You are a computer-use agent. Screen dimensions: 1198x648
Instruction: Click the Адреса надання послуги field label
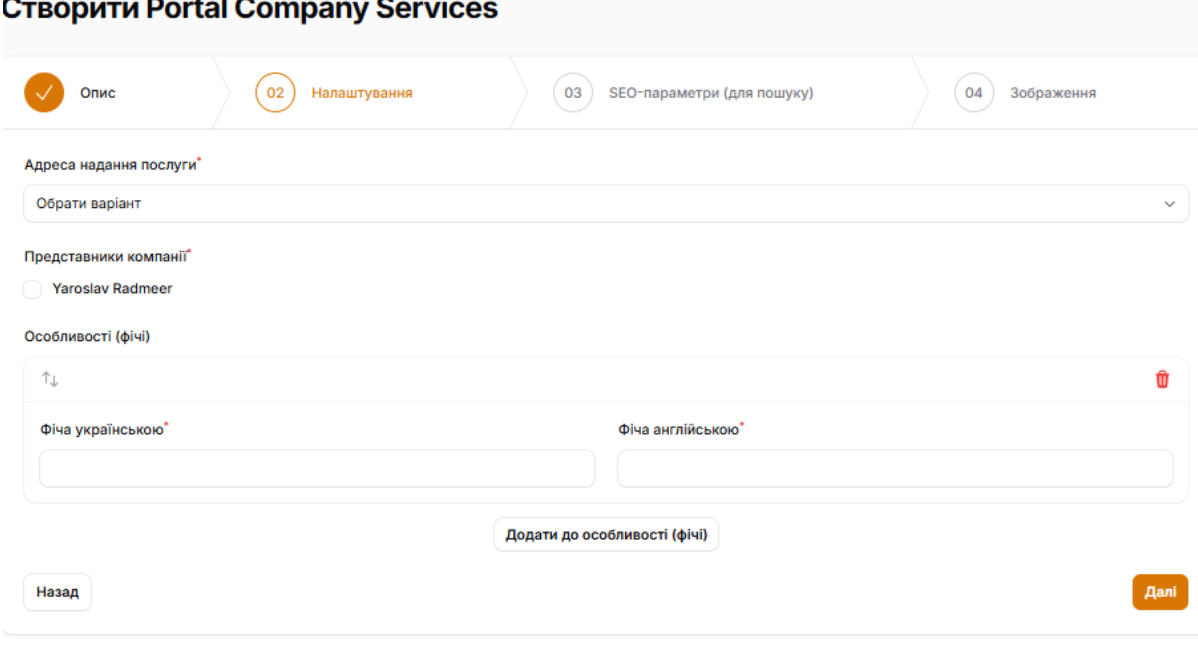pyautogui.click(x=110, y=163)
